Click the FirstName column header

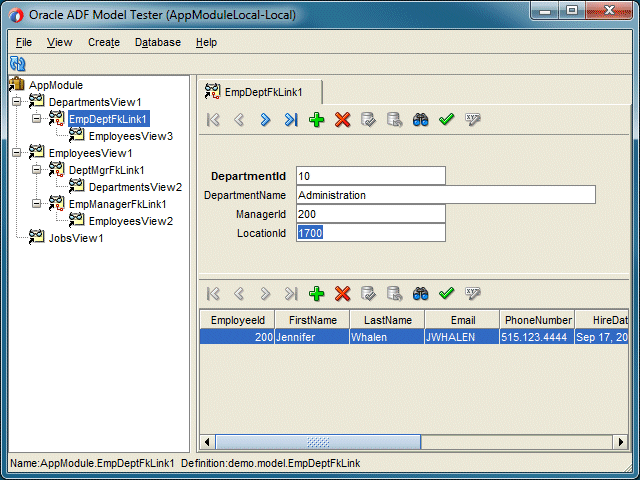pos(313,320)
